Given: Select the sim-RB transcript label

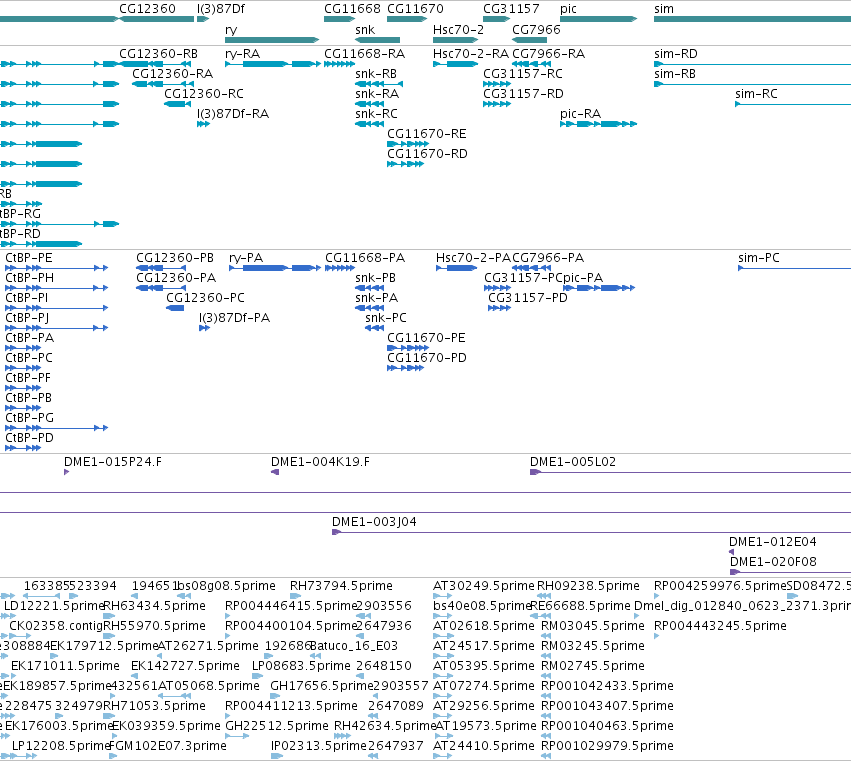Looking at the screenshot, I should pyautogui.click(x=675, y=74).
